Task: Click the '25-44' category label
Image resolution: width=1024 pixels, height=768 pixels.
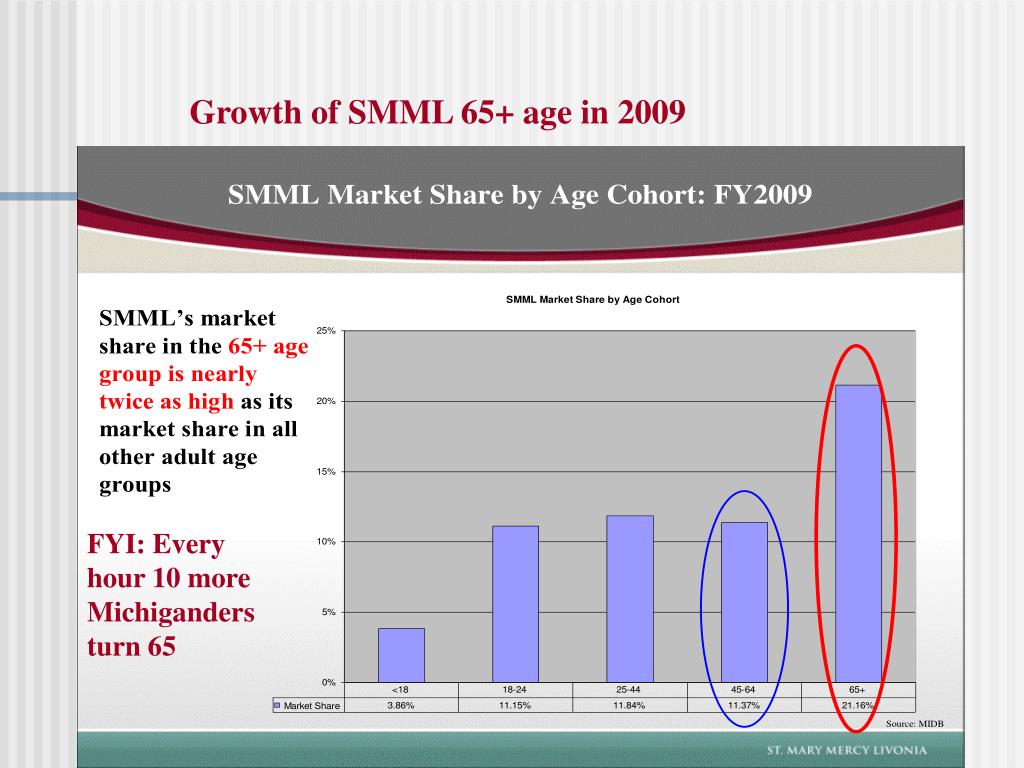Action: (x=628, y=690)
